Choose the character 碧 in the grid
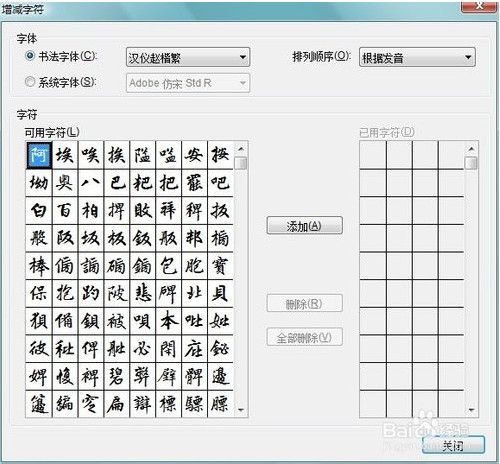500x464 pixels. [117, 376]
